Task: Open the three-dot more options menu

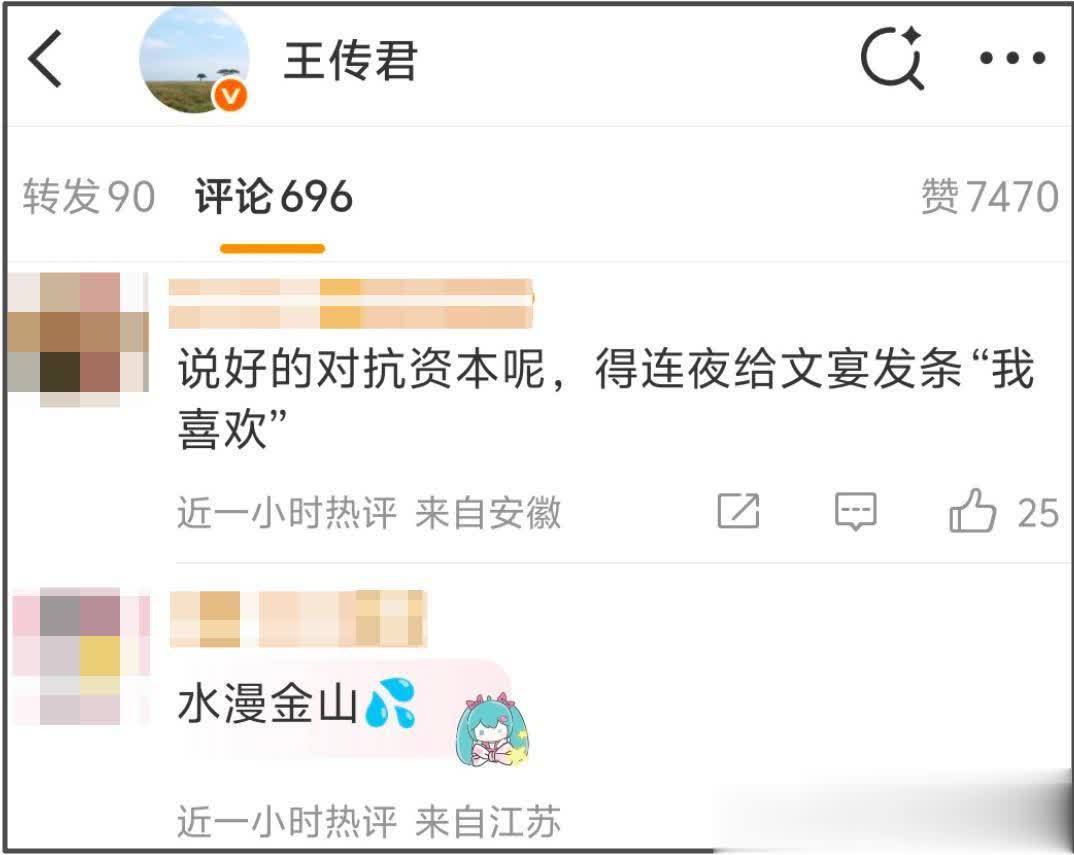Action: point(1012,59)
